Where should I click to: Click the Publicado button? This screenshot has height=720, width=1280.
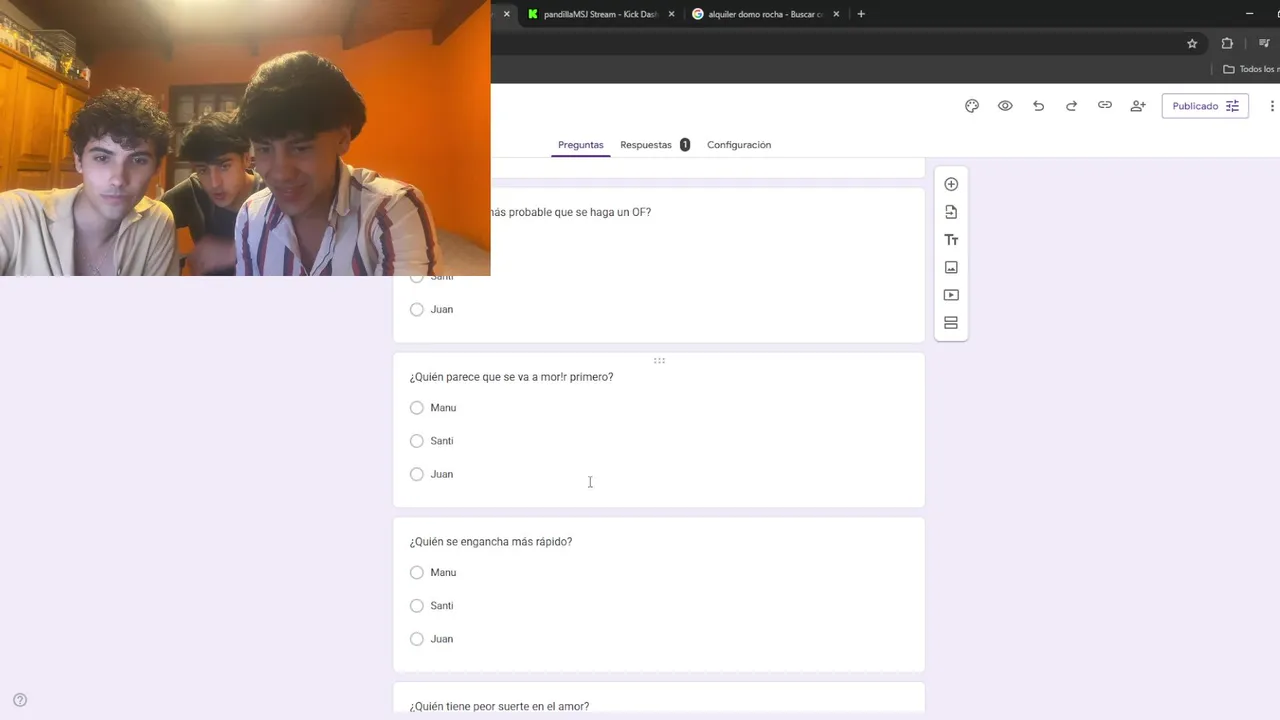coord(1205,106)
